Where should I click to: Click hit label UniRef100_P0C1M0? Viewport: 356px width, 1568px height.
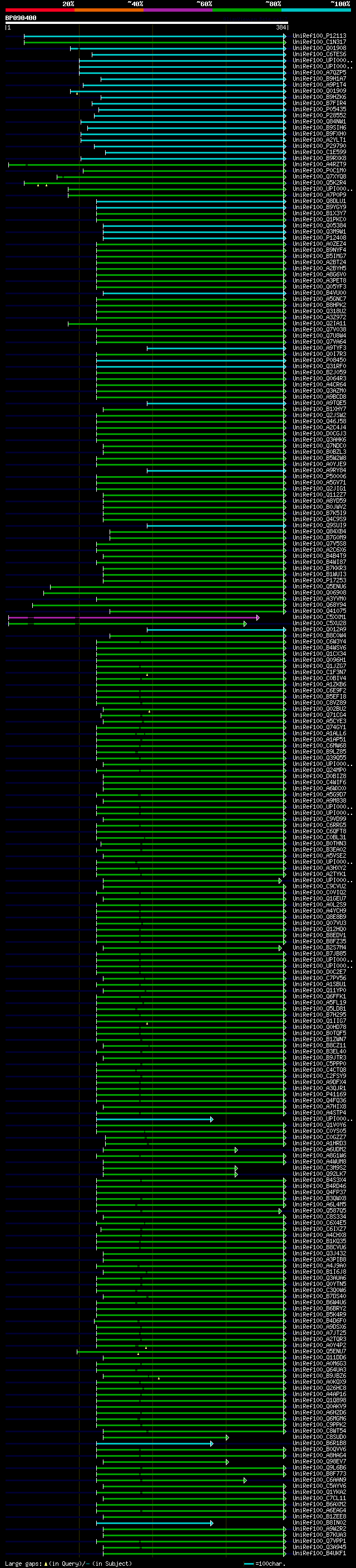click(319, 170)
